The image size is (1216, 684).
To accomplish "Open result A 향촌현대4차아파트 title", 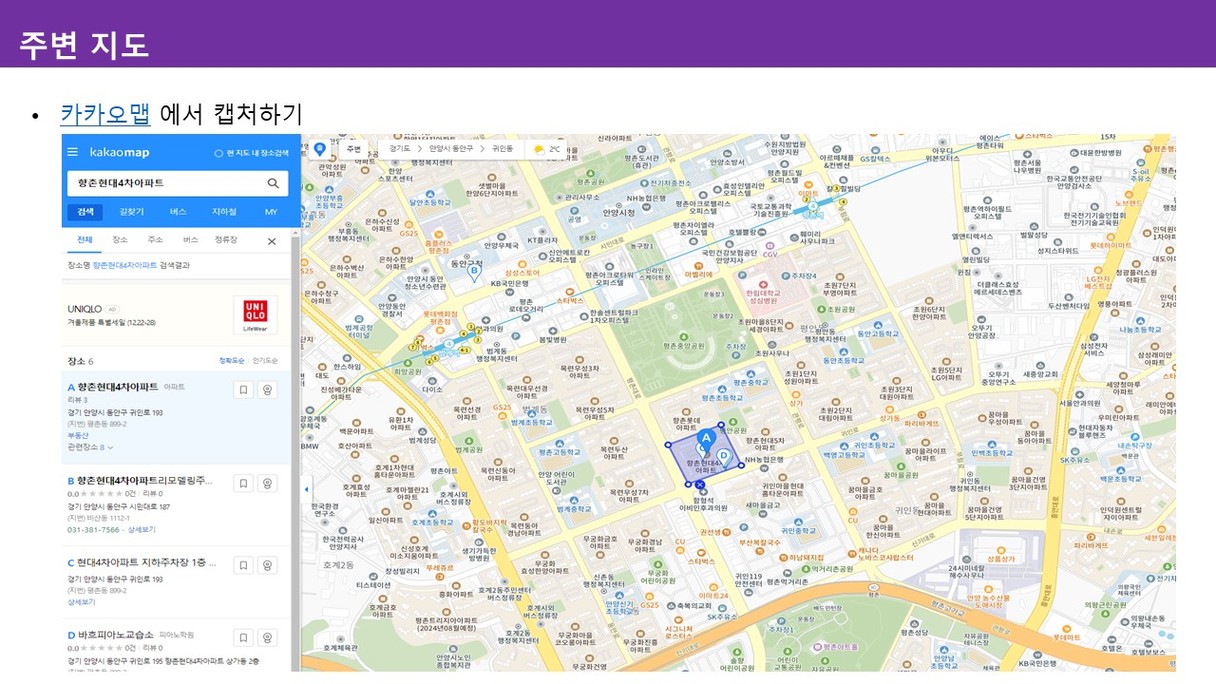I will [118, 386].
